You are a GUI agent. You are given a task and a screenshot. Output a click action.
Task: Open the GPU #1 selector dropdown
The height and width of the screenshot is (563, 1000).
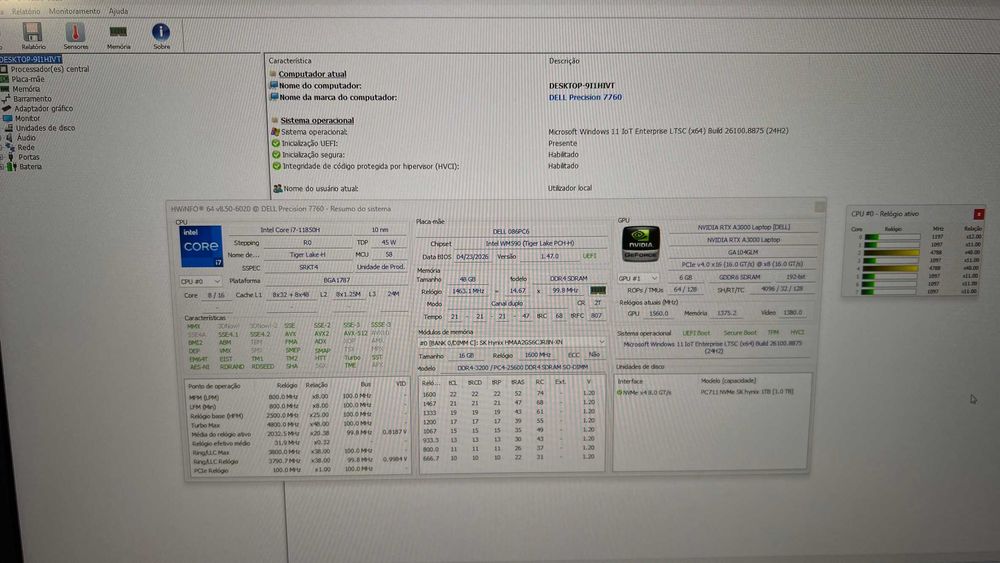[x=638, y=279]
